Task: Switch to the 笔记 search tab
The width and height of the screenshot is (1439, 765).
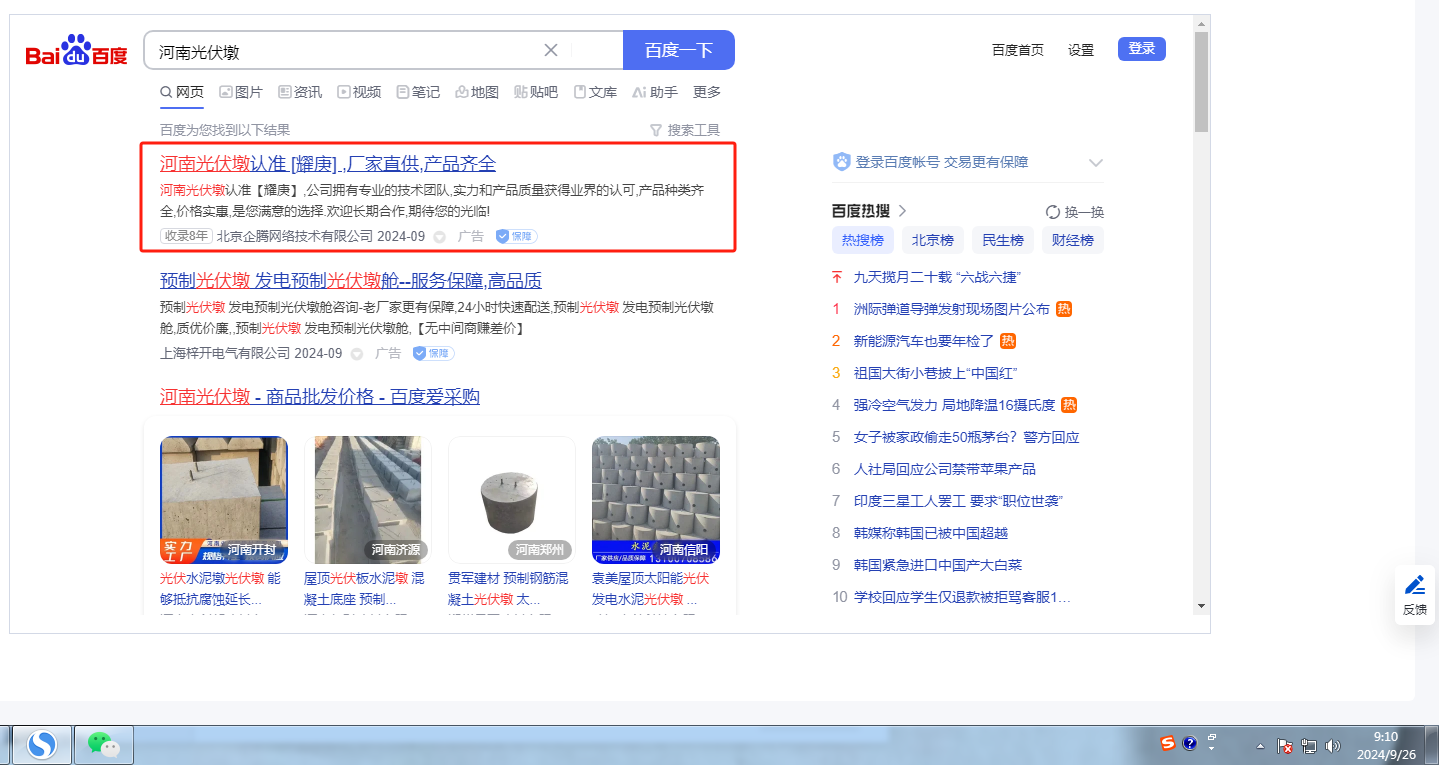Action: click(418, 92)
